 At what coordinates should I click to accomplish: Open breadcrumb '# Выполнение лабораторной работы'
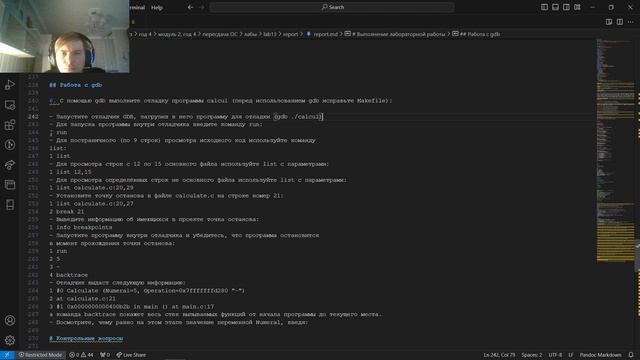click(395, 34)
